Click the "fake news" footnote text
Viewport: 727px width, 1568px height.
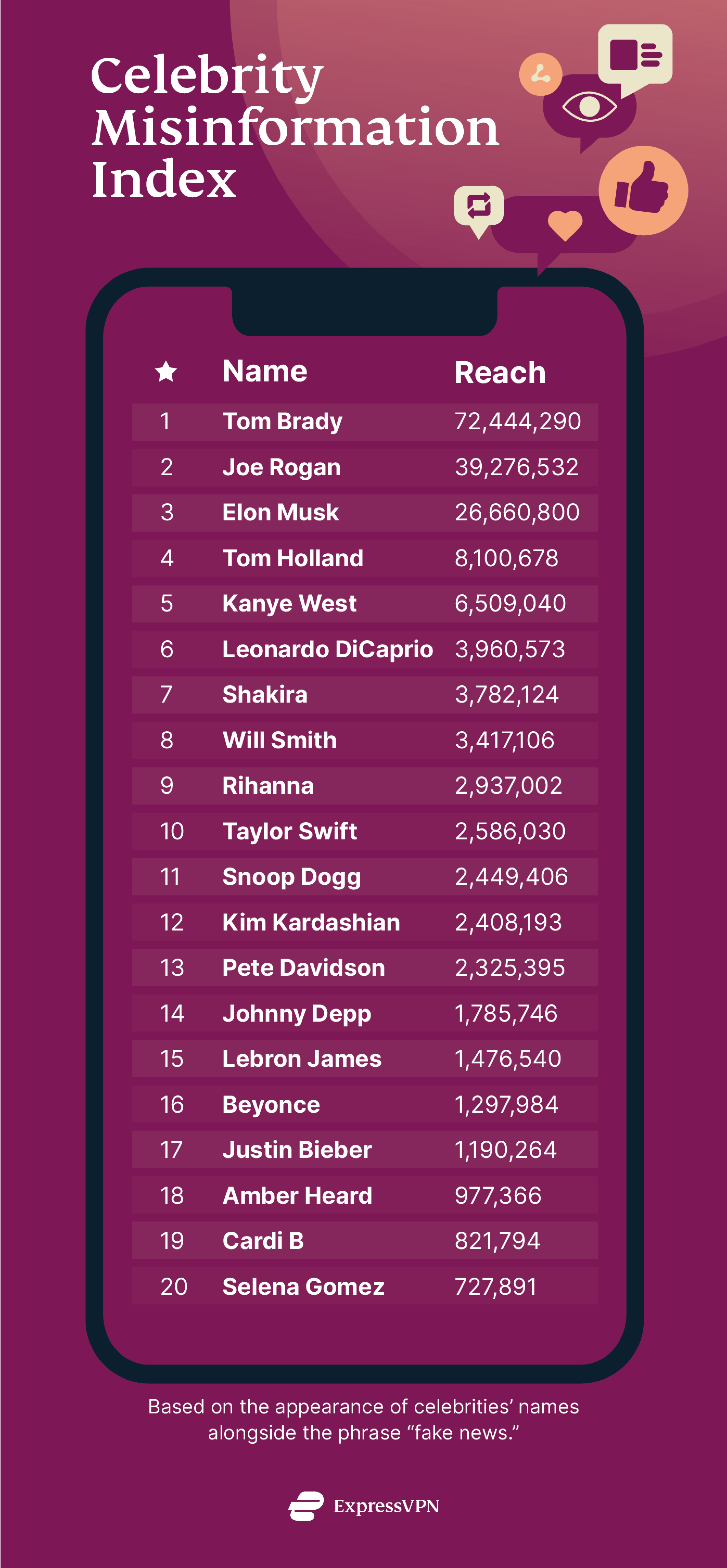point(363,1419)
